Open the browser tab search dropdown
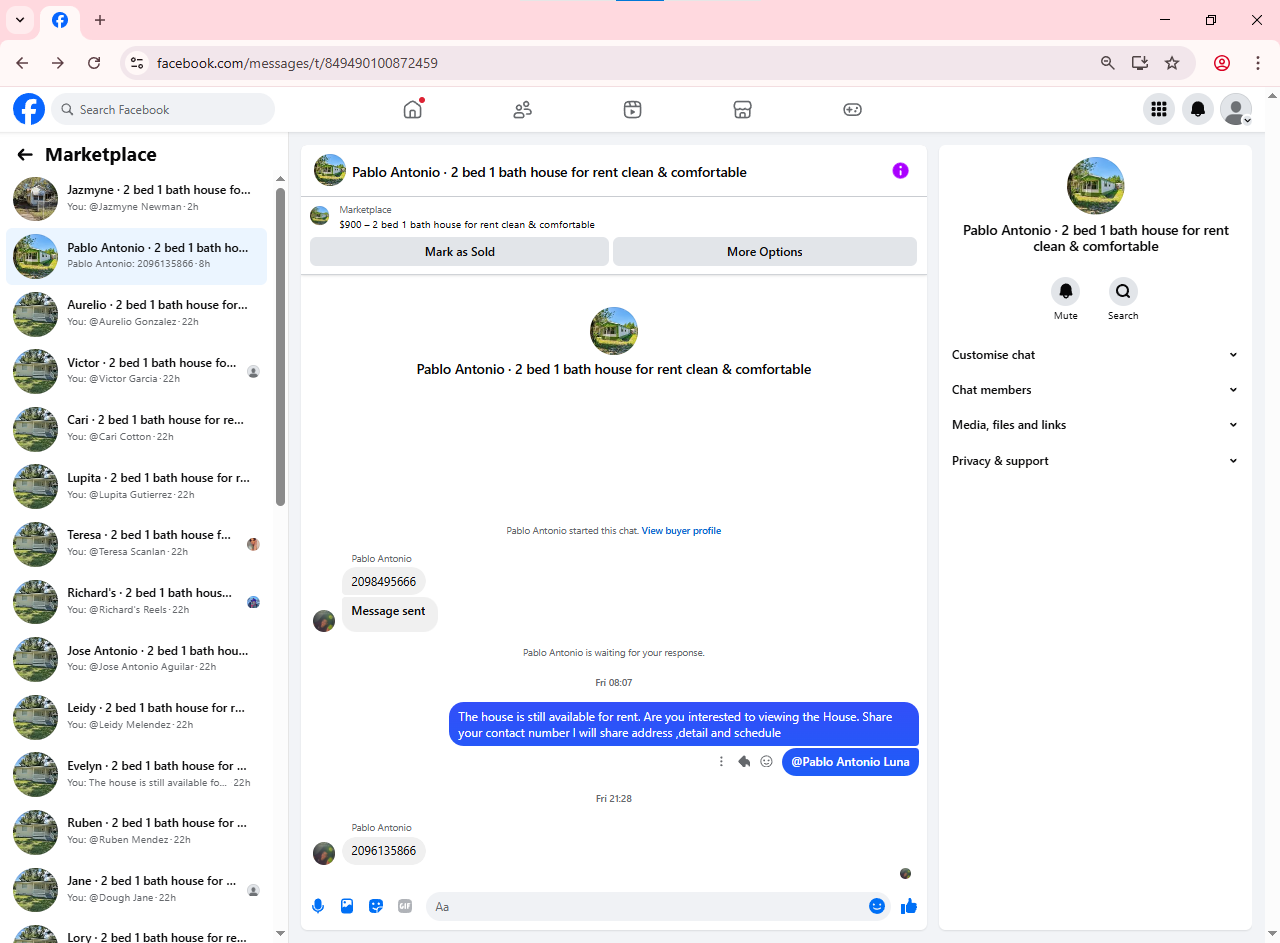The image size is (1280, 943). tap(19, 20)
